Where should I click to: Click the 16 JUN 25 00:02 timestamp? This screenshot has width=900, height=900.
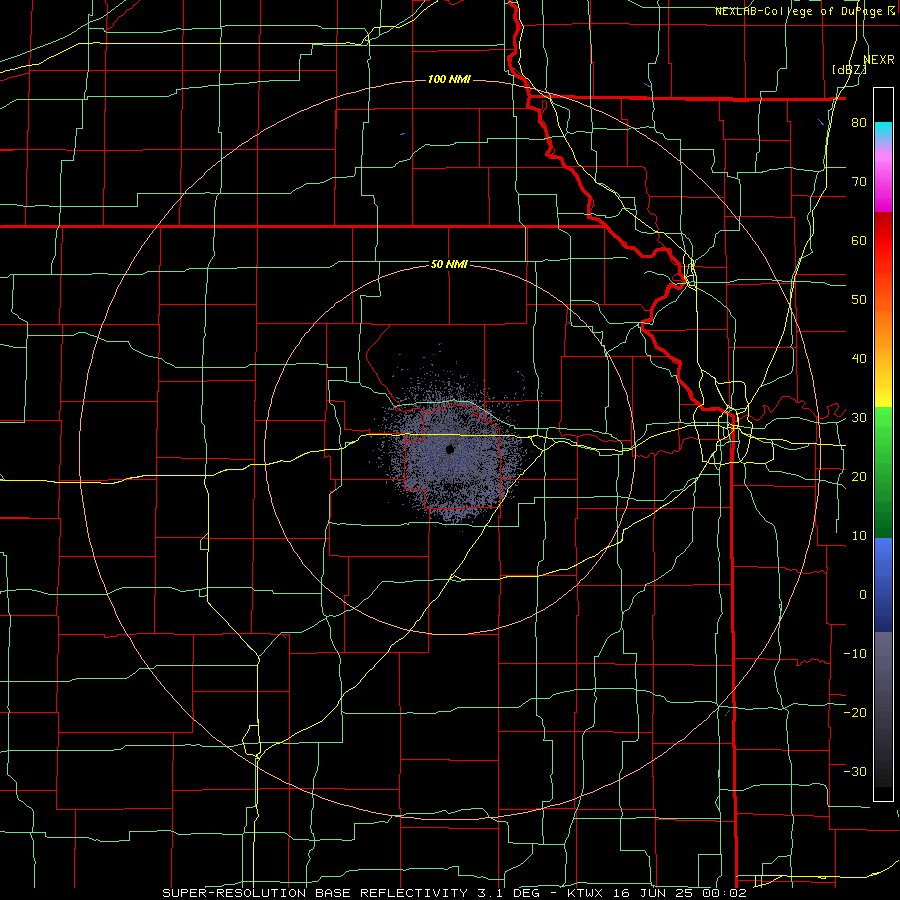point(678,893)
